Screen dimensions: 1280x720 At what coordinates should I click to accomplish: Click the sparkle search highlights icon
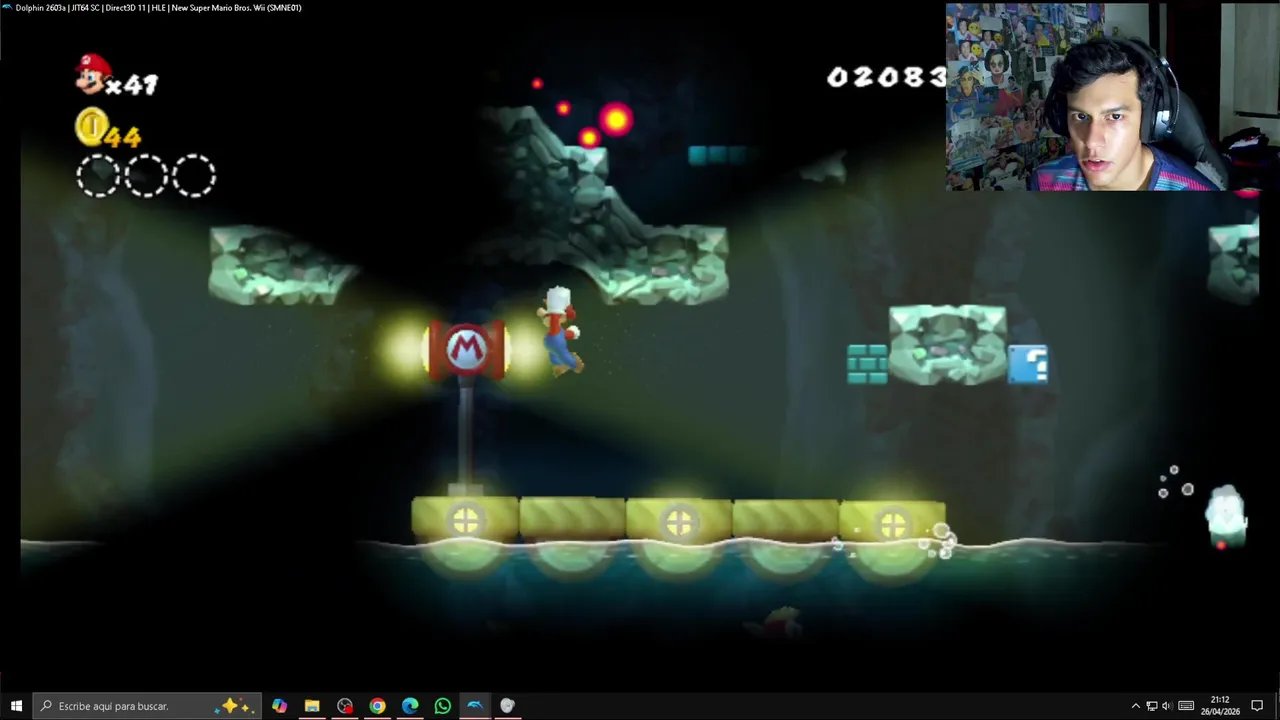point(236,706)
